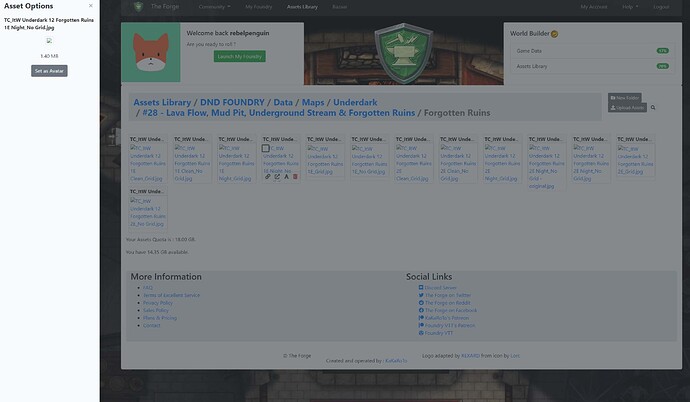This screenshot has height=402, width=690.
Task: Click Logout in the navbar
Action: point(661,7)
